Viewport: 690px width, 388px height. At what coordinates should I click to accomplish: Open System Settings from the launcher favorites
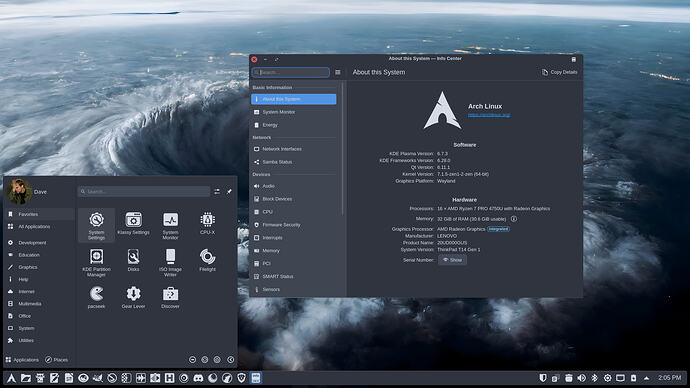(x=96, y=225)
